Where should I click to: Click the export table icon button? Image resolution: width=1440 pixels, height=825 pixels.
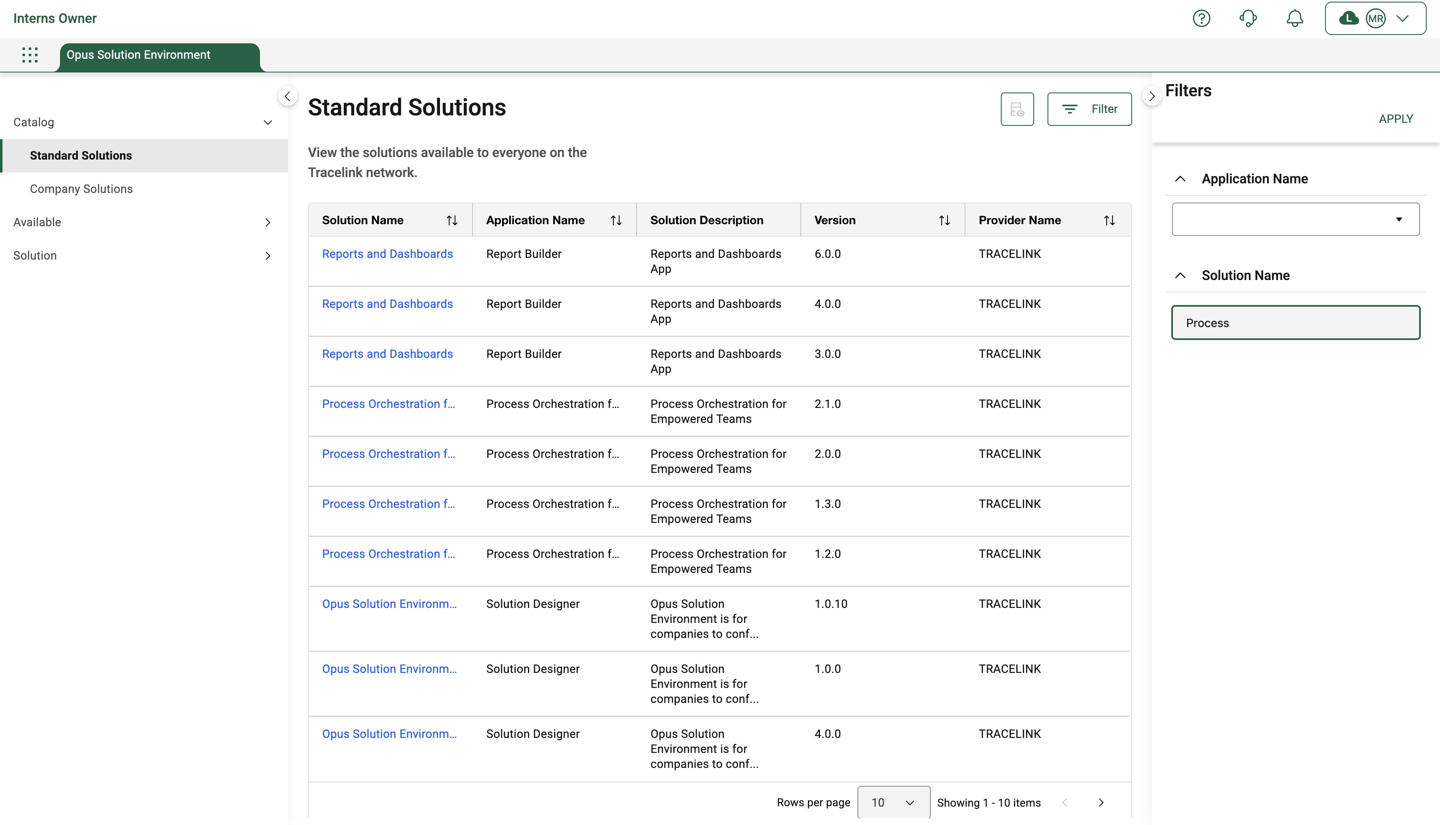click(x=1017, y=109)
